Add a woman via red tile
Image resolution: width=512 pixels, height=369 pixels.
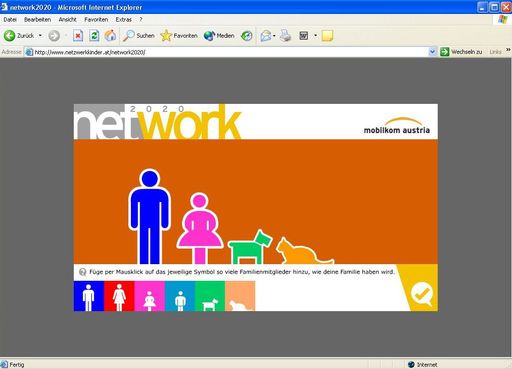[x=119, y=296]
